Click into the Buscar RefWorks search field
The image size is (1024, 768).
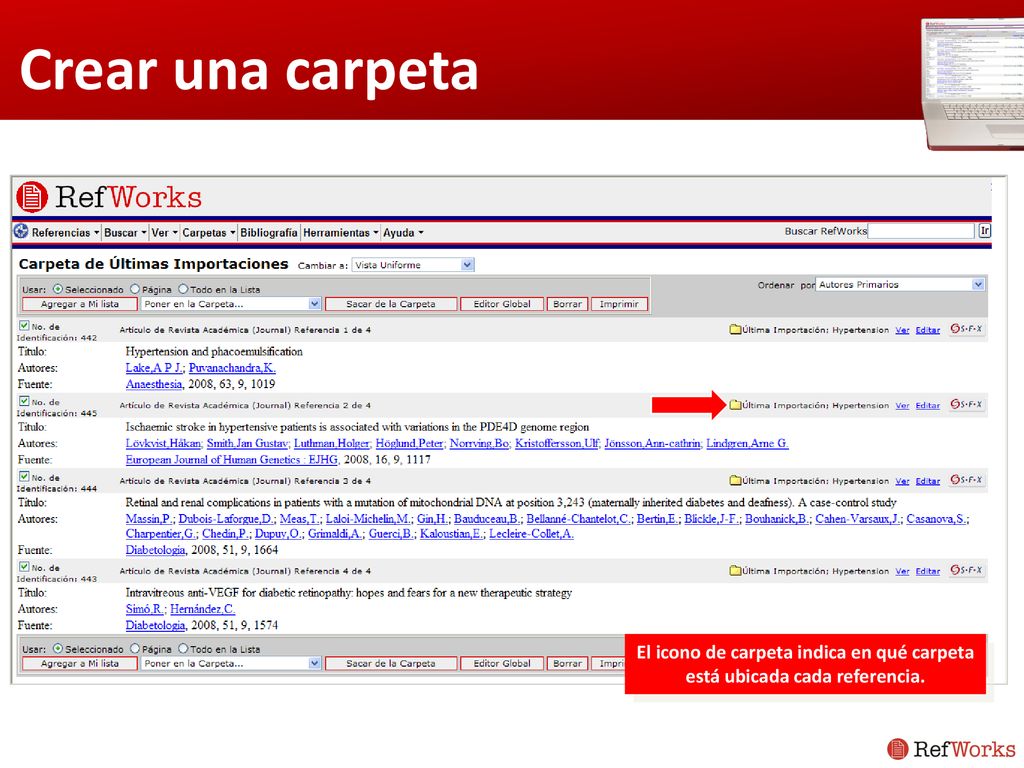[x=921, y=231]
